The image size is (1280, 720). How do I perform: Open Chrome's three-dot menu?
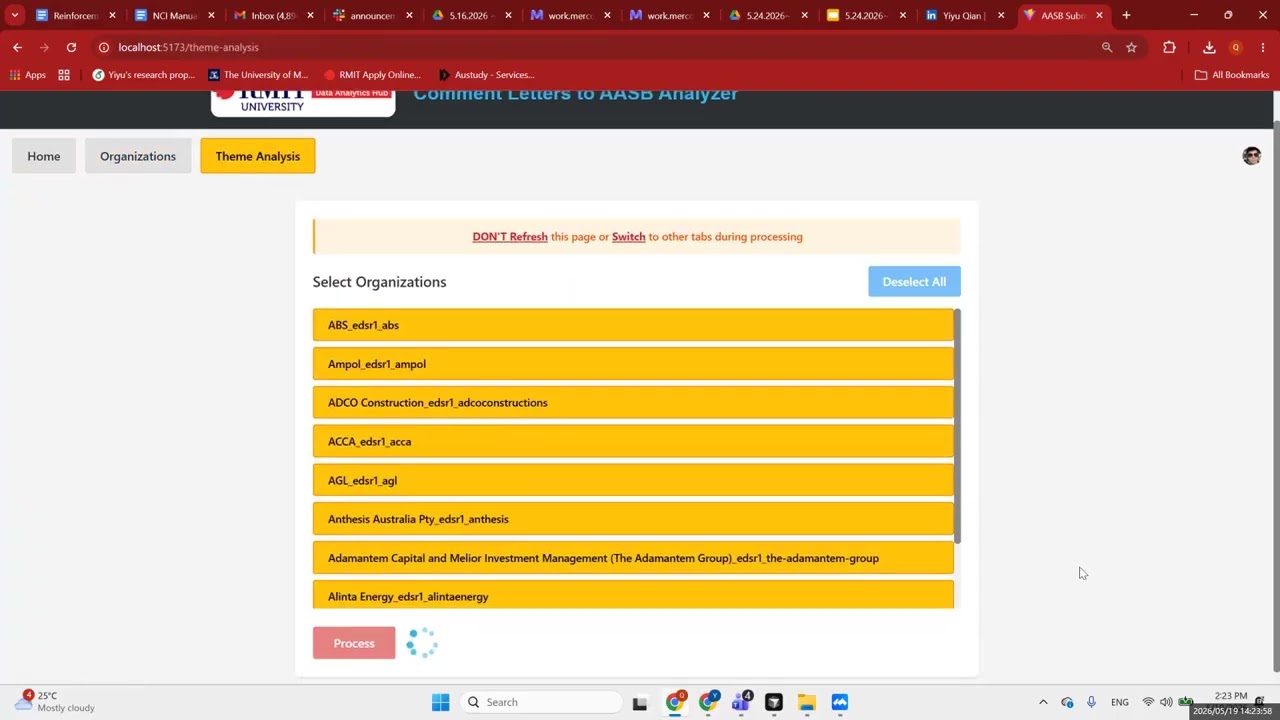1262,47
